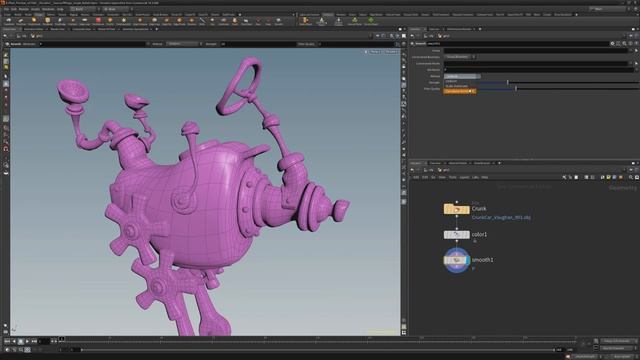Click the yellow sticky note icon in the network toolbar
The image size is (640, 360).
(x=608, y=177)
